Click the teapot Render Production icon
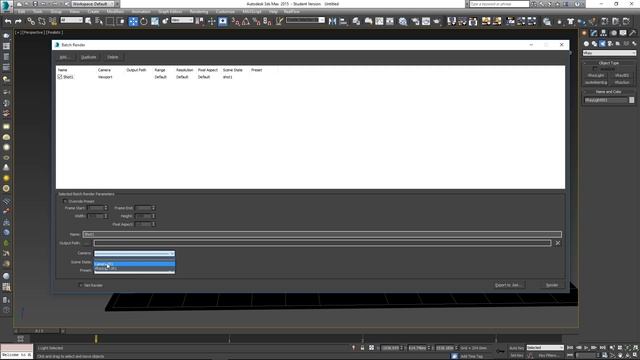 (x=437, y=21)
